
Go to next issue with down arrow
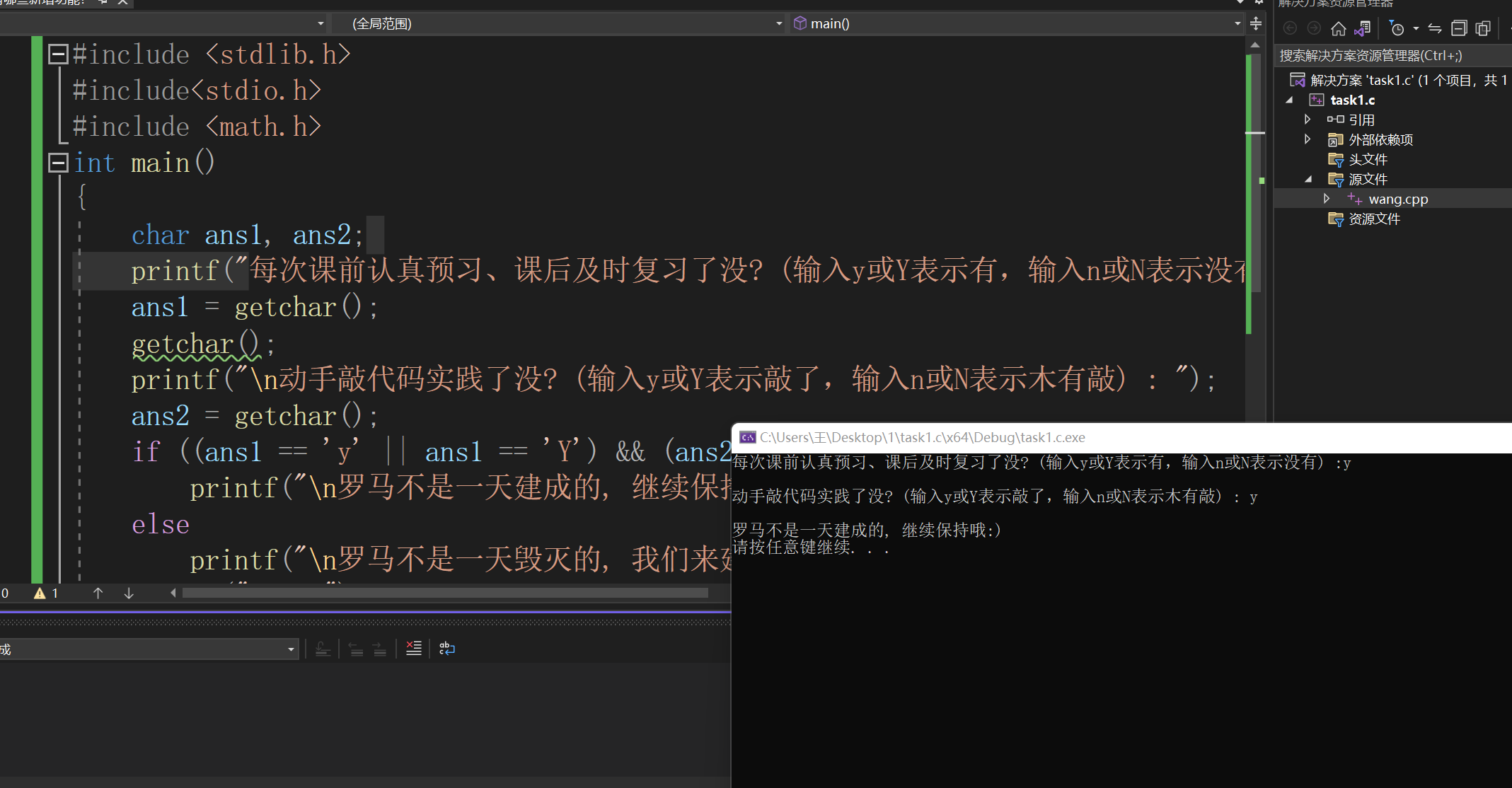click(x=129, y=593)
